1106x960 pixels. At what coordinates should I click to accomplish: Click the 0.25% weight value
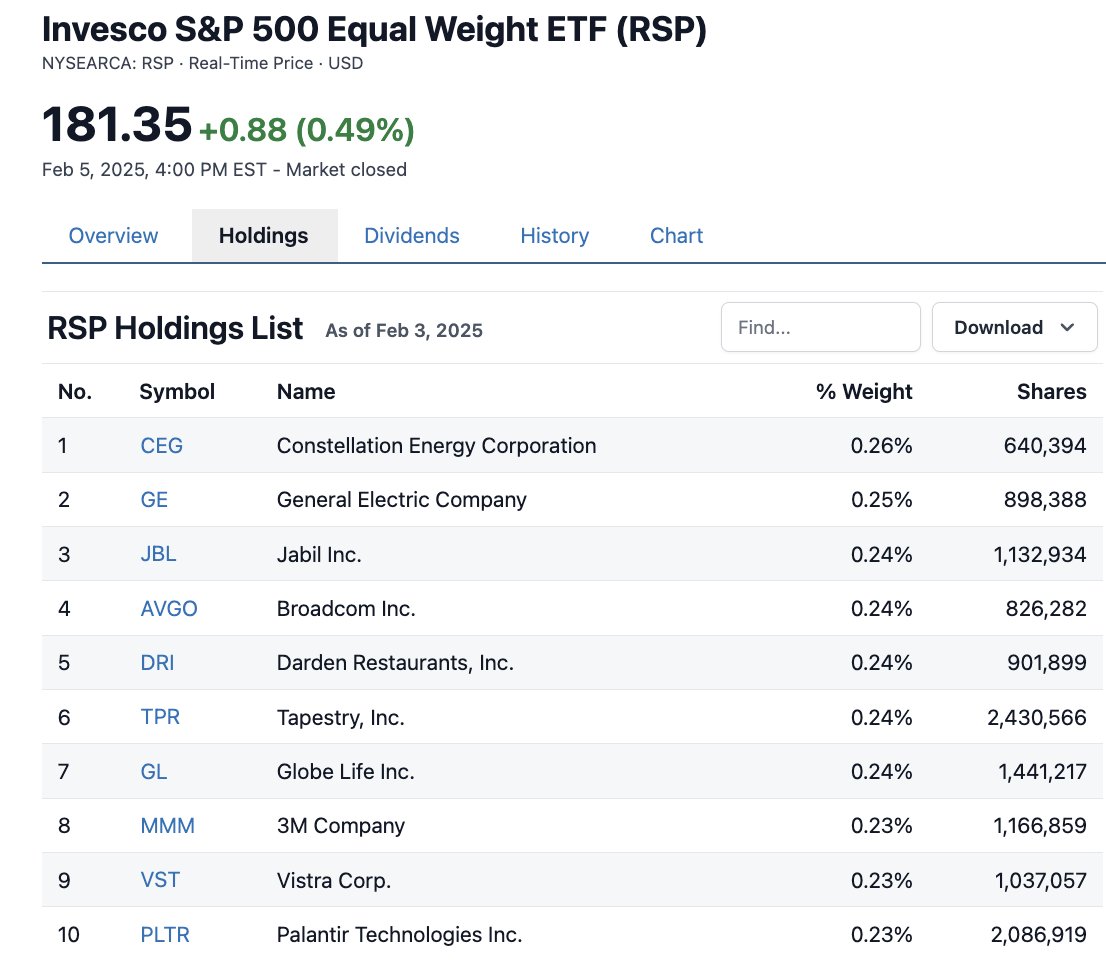882,500
